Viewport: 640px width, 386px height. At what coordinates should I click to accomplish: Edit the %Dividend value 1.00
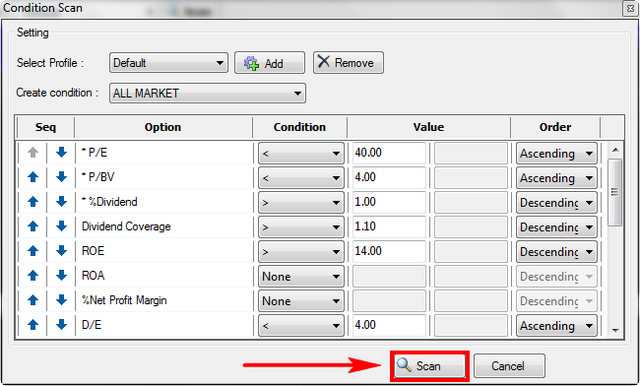click(389, 202)
